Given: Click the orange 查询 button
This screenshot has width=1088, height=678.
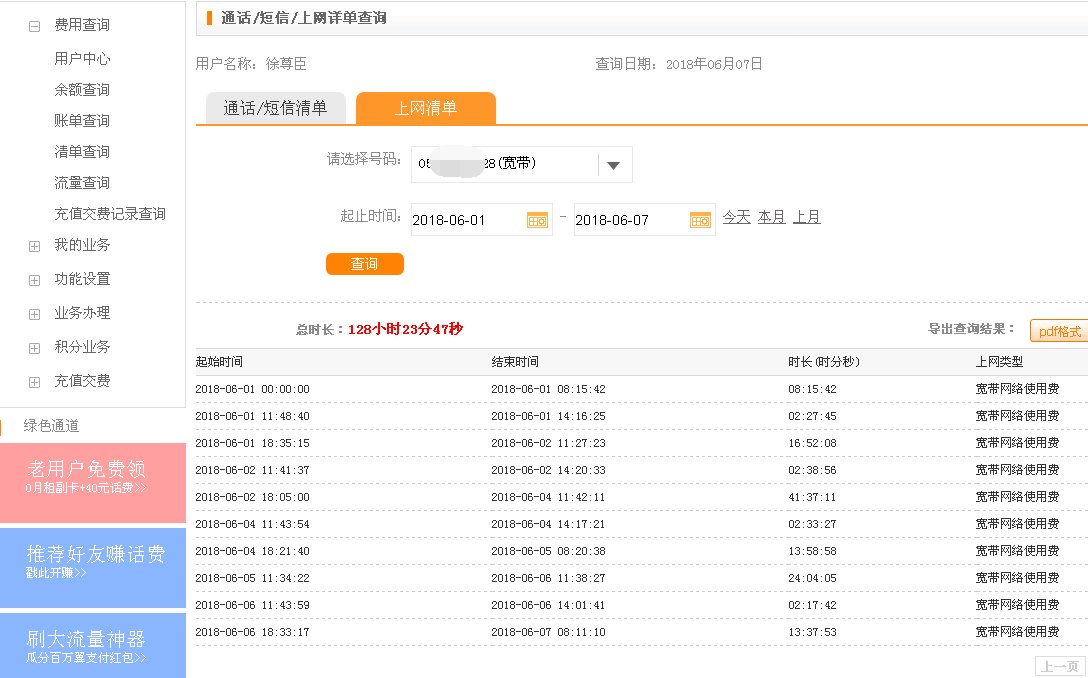Looking at the screenshot, I should [x=364, y=263].
